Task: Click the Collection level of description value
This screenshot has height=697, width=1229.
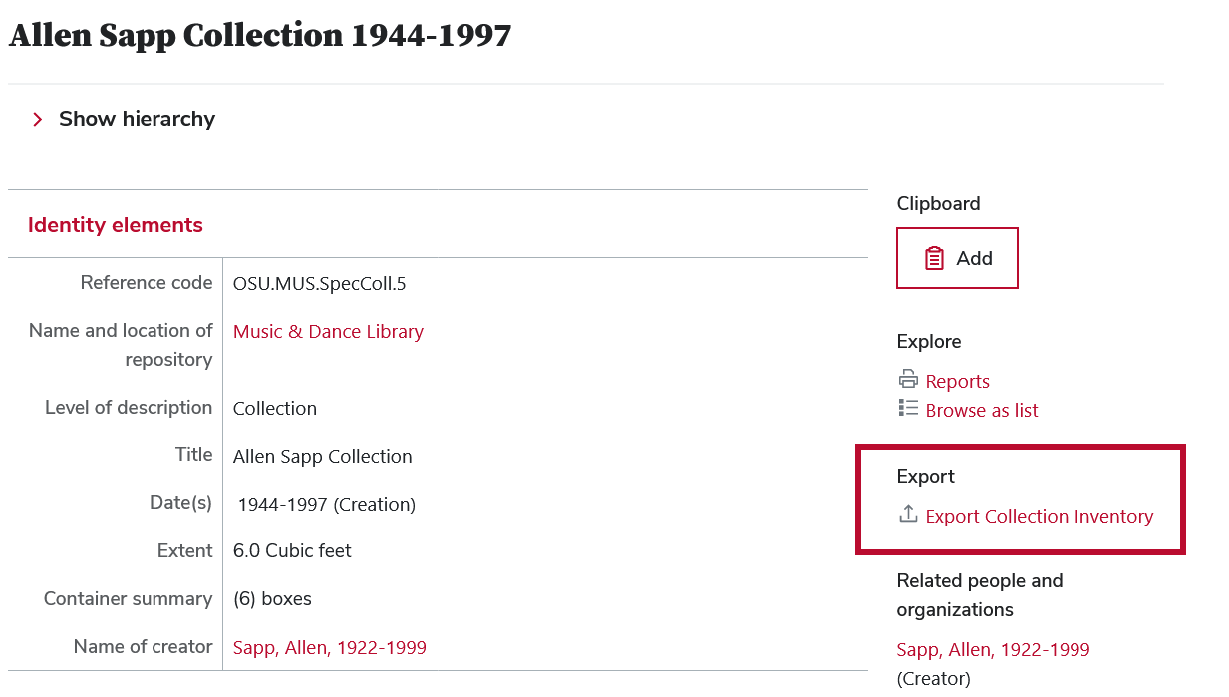Action: click(275, 408)
